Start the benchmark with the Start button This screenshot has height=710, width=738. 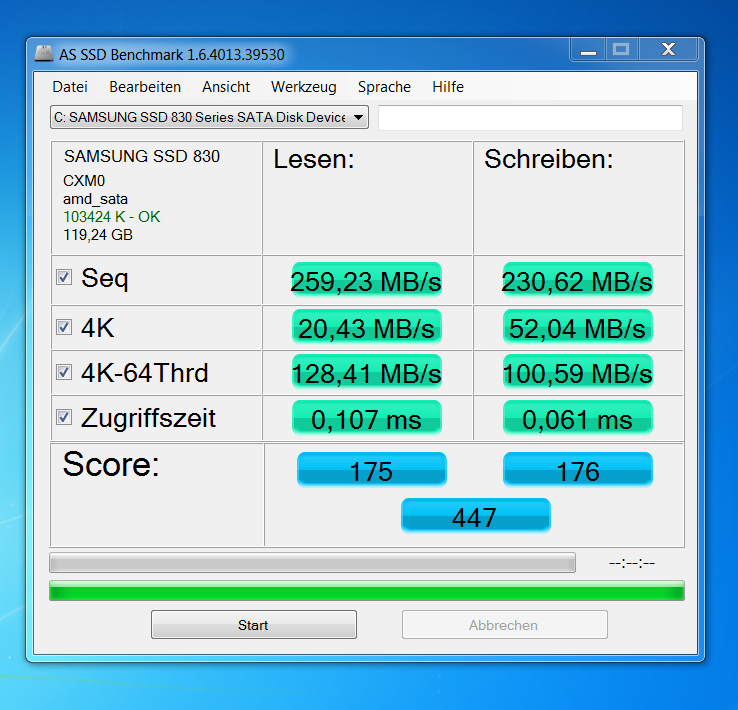coord(254,624)
